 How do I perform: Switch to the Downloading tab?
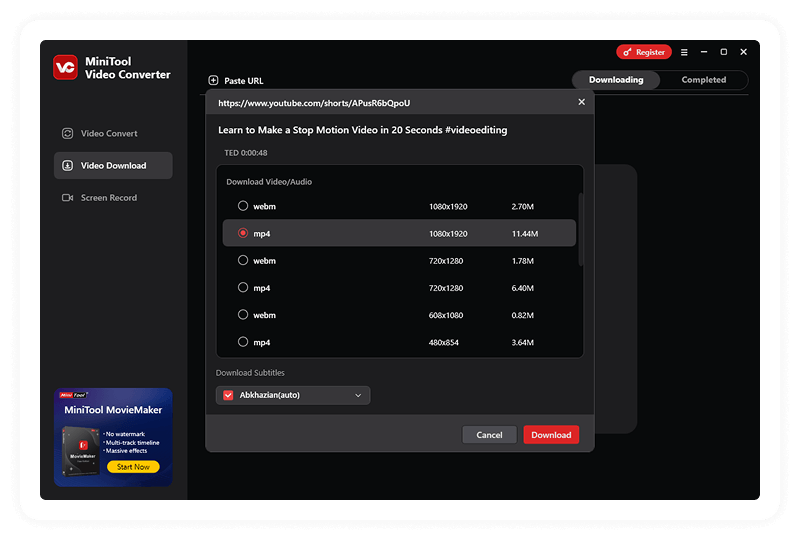click(616, 80)
